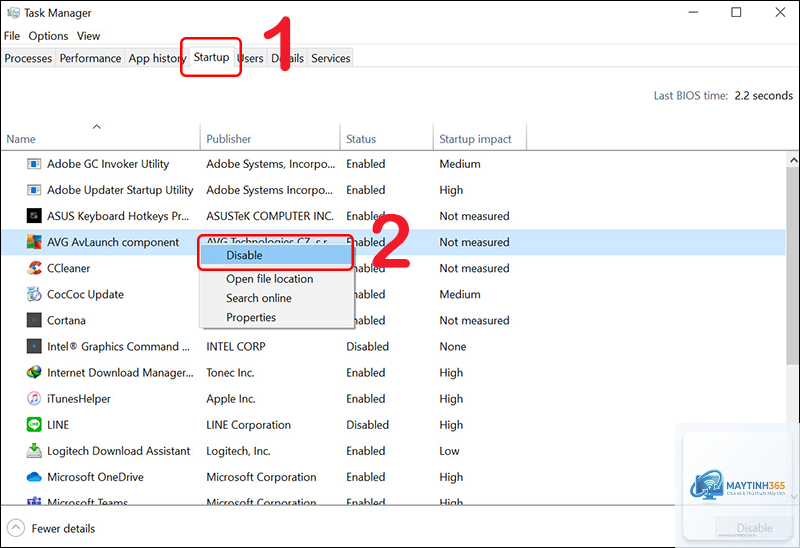Collapse view with Fewer details arrow
The width and height of the screenshot is (800, 548).
16,528
